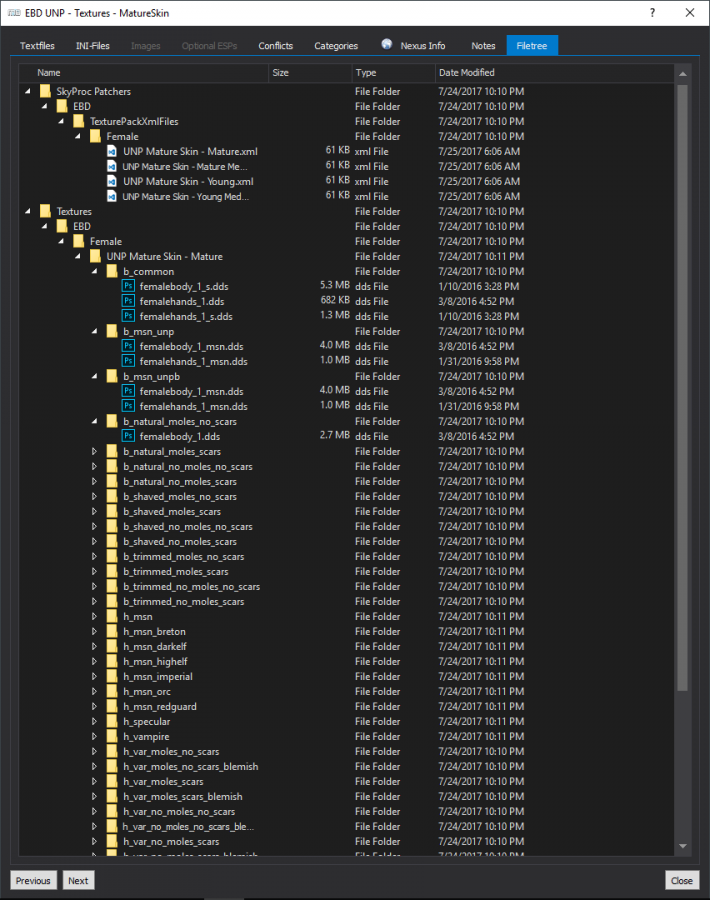The image size is (710, 900).
Task: Open the Textfiles tab
Action: coord(37,46)
